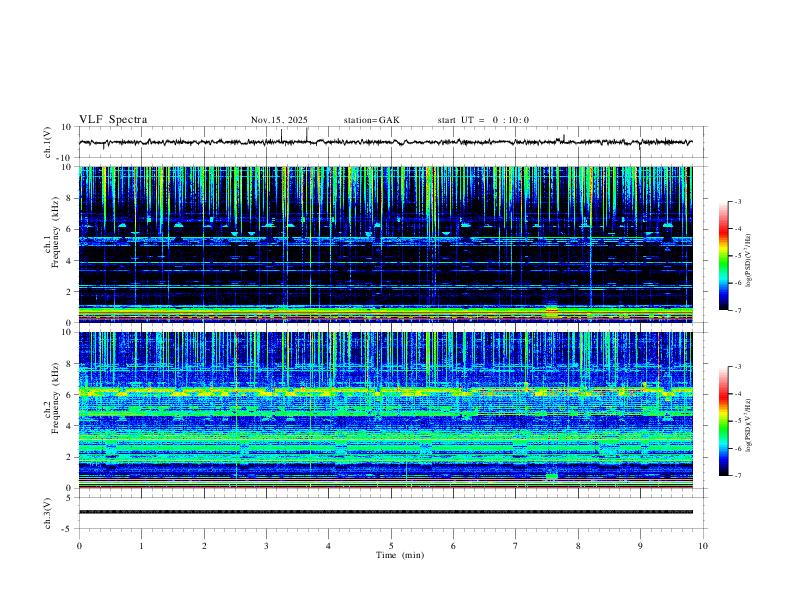Click the ch.1 log(PSD) colorbar label

click(x=750, y=261)
